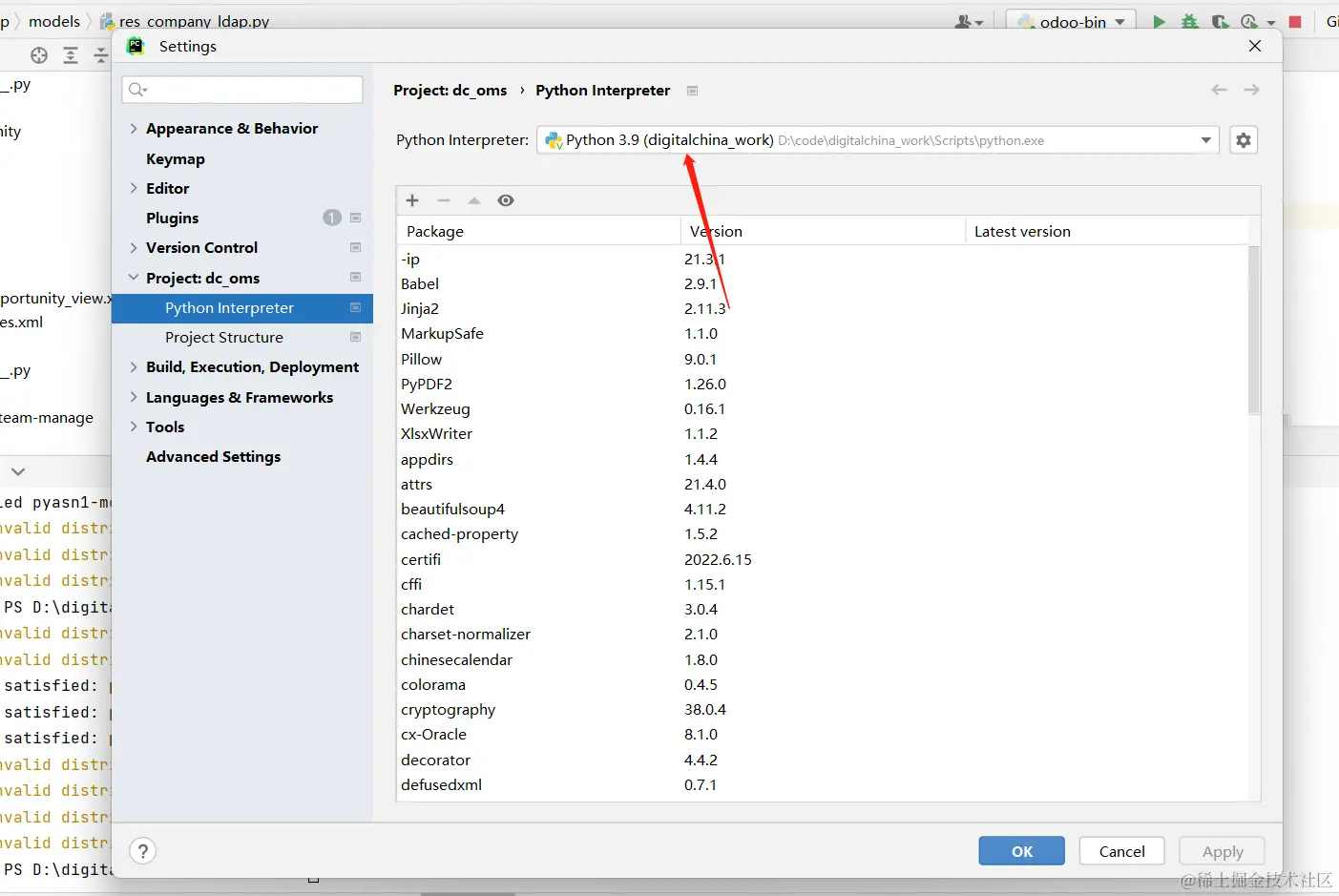This screenshot has height=896, width=1339.
Task: Click the project-level marker beside Plugins
Action: pyautogui.click(x=355, y=218)
